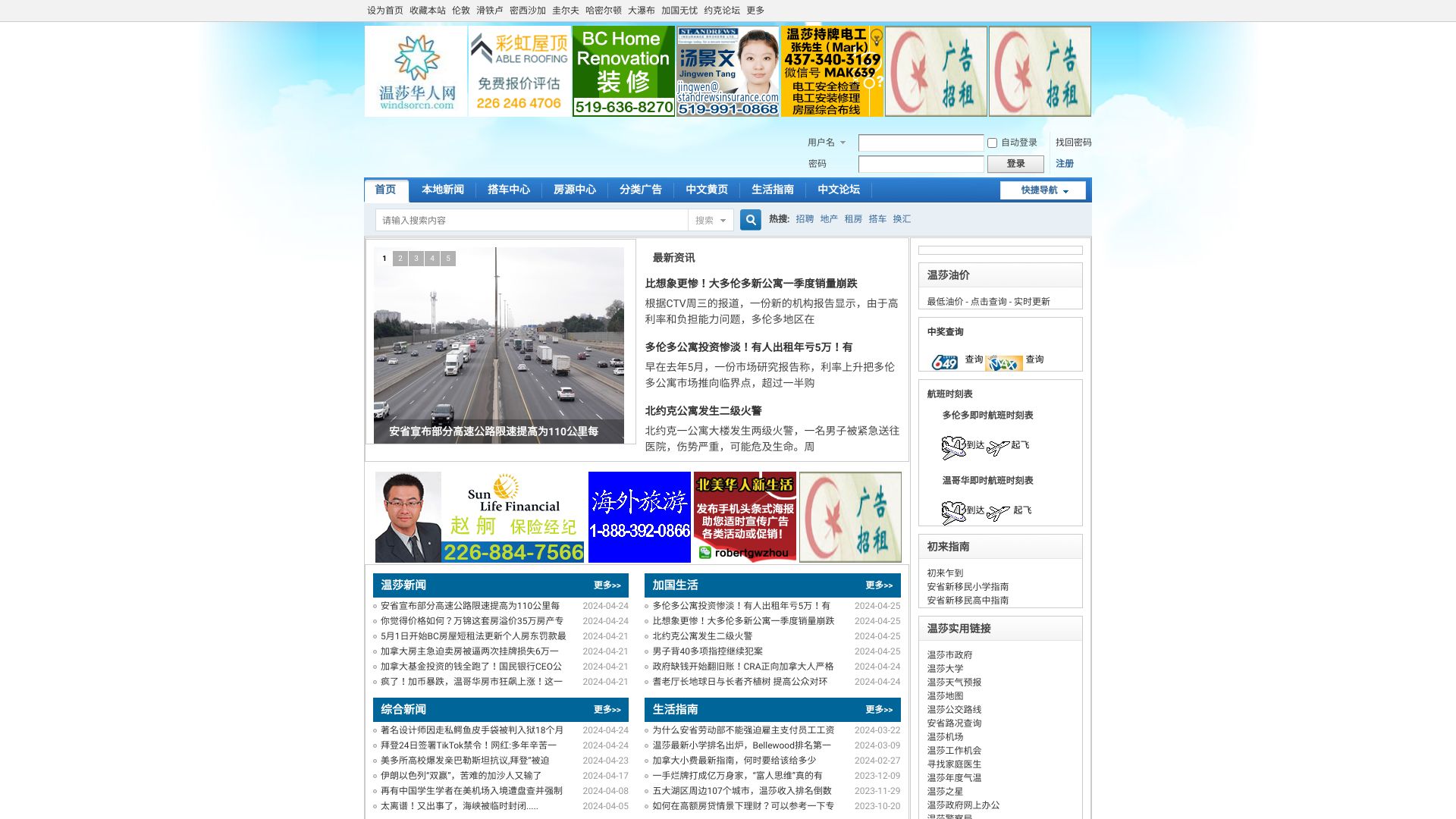Open article 你觉得价格如何？万锦这套房溢价35万

pyautogui.click(x=472, y=621)
